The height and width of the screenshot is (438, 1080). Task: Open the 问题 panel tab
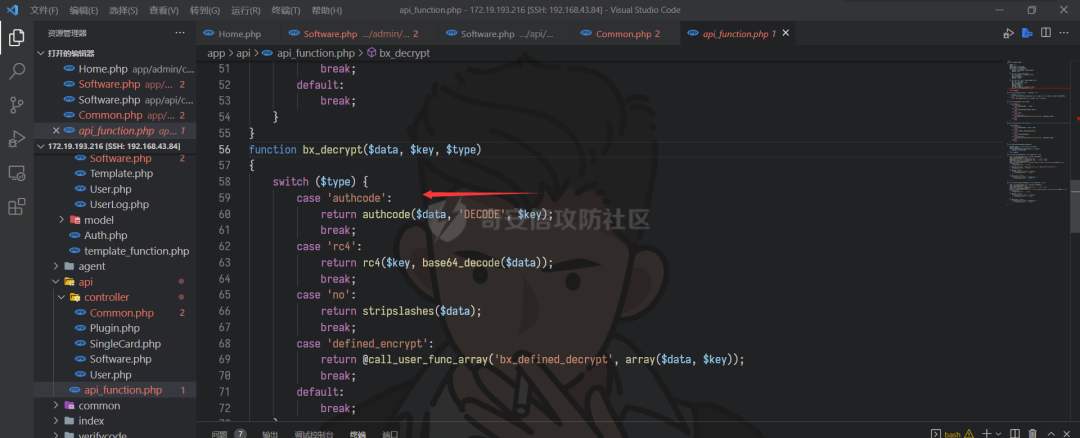point(219,434)
